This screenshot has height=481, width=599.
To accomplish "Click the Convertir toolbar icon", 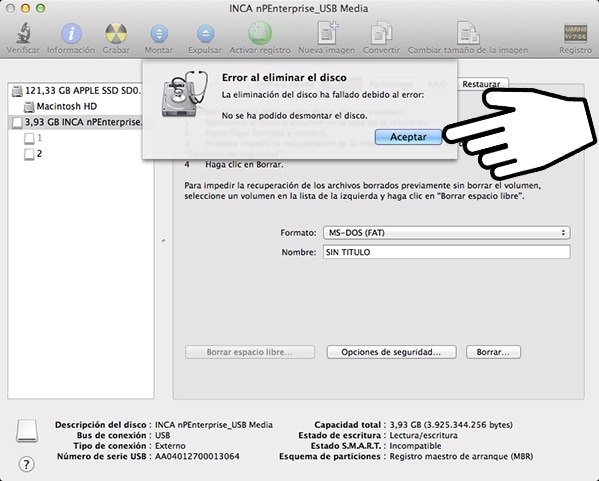I will click(381, 33).
